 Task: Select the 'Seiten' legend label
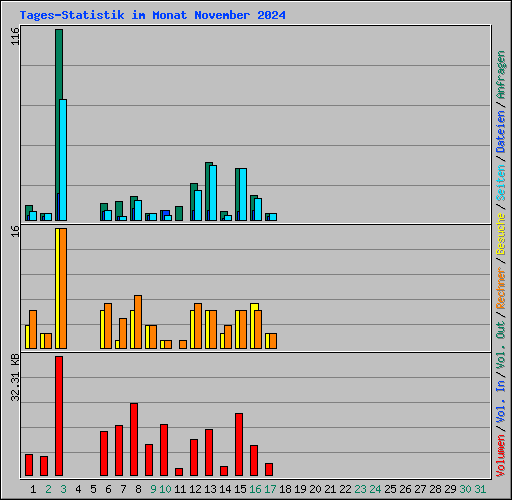coord(500,183)
